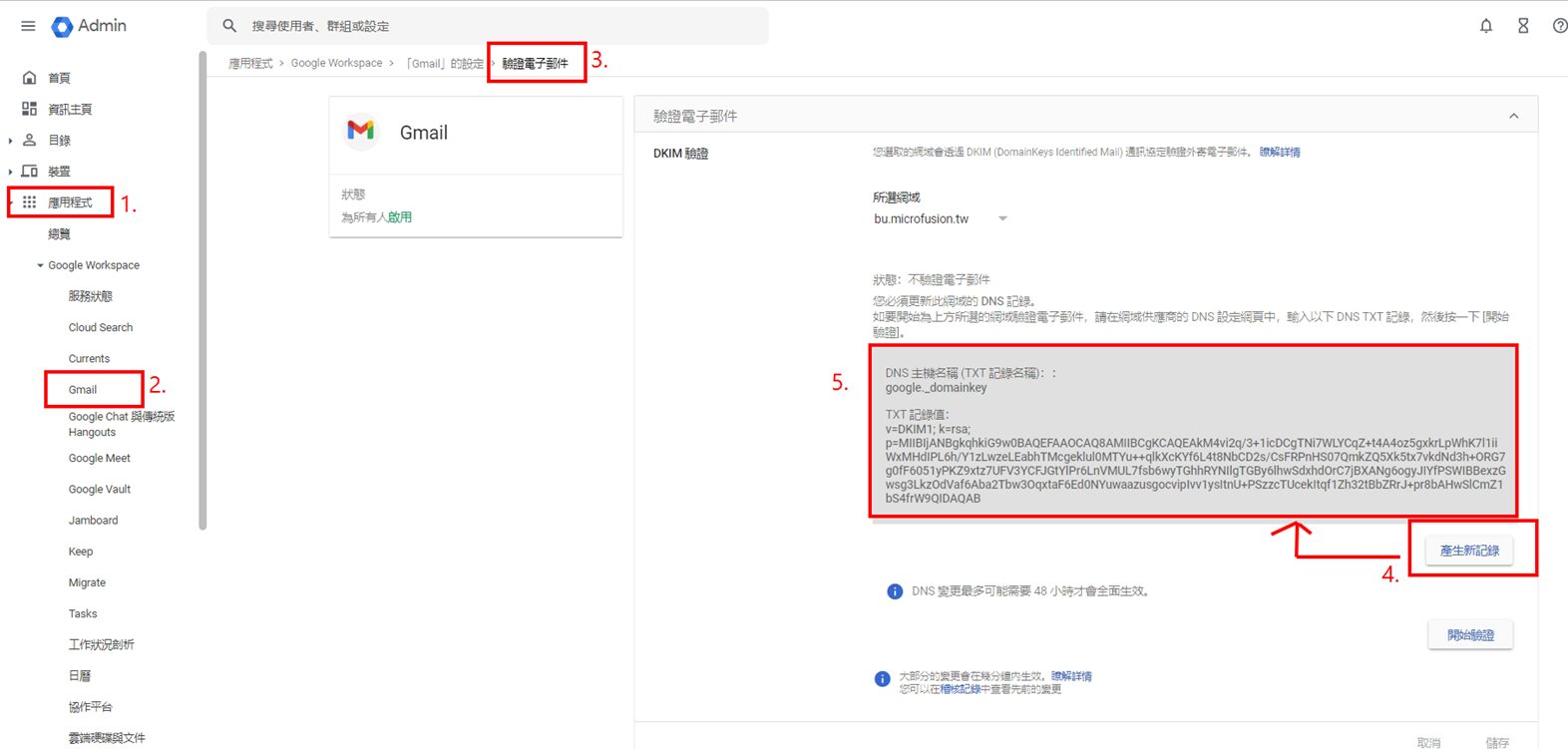Open the 瞭解詳情 link beside DKIM description
This screenshot has height=749, width=1568.
(1280, 153)
